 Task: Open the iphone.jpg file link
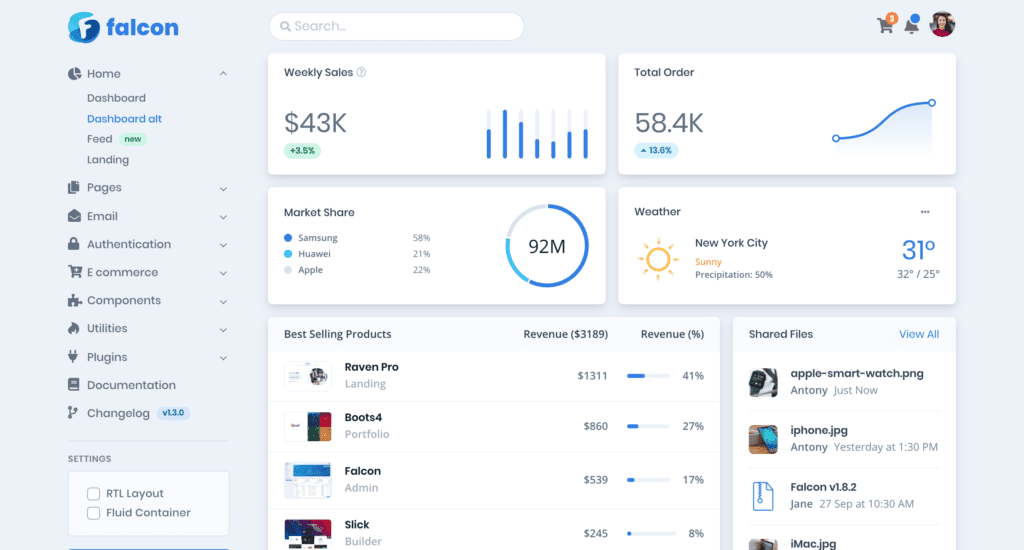coord(819,430)
